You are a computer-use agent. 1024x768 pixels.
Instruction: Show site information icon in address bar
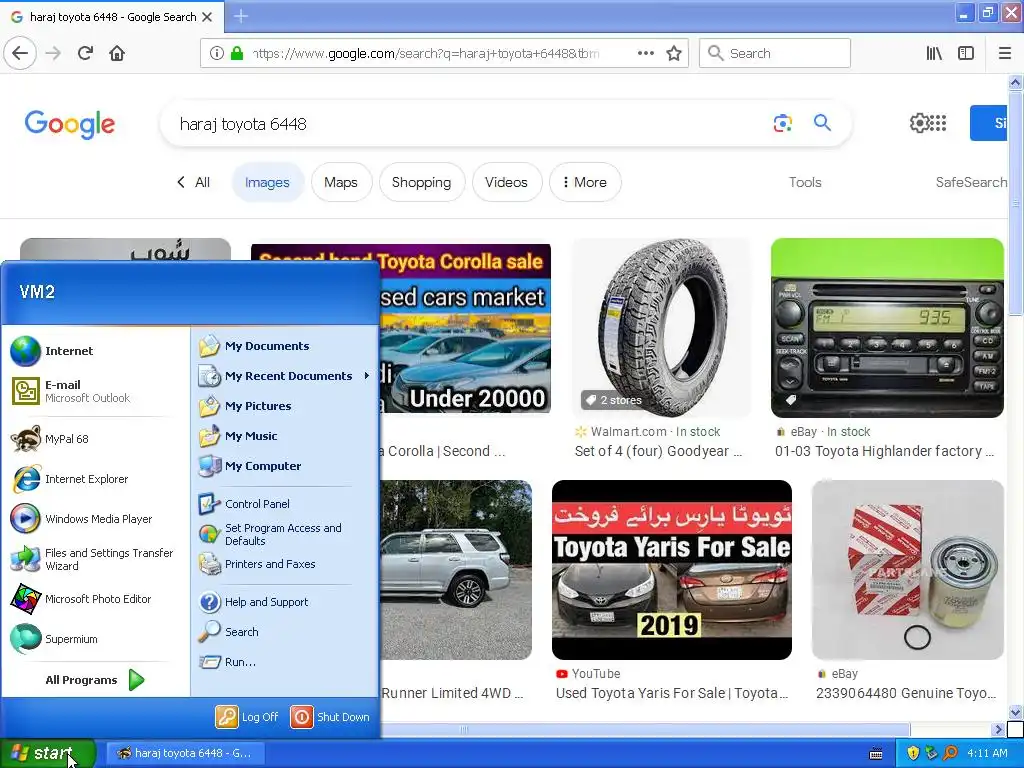tap(217, 54)
